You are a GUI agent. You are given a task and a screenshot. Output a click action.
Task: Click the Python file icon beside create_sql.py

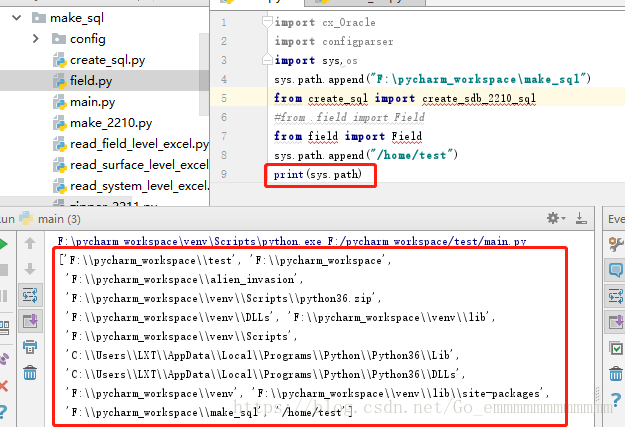click(x=60, y=60)
